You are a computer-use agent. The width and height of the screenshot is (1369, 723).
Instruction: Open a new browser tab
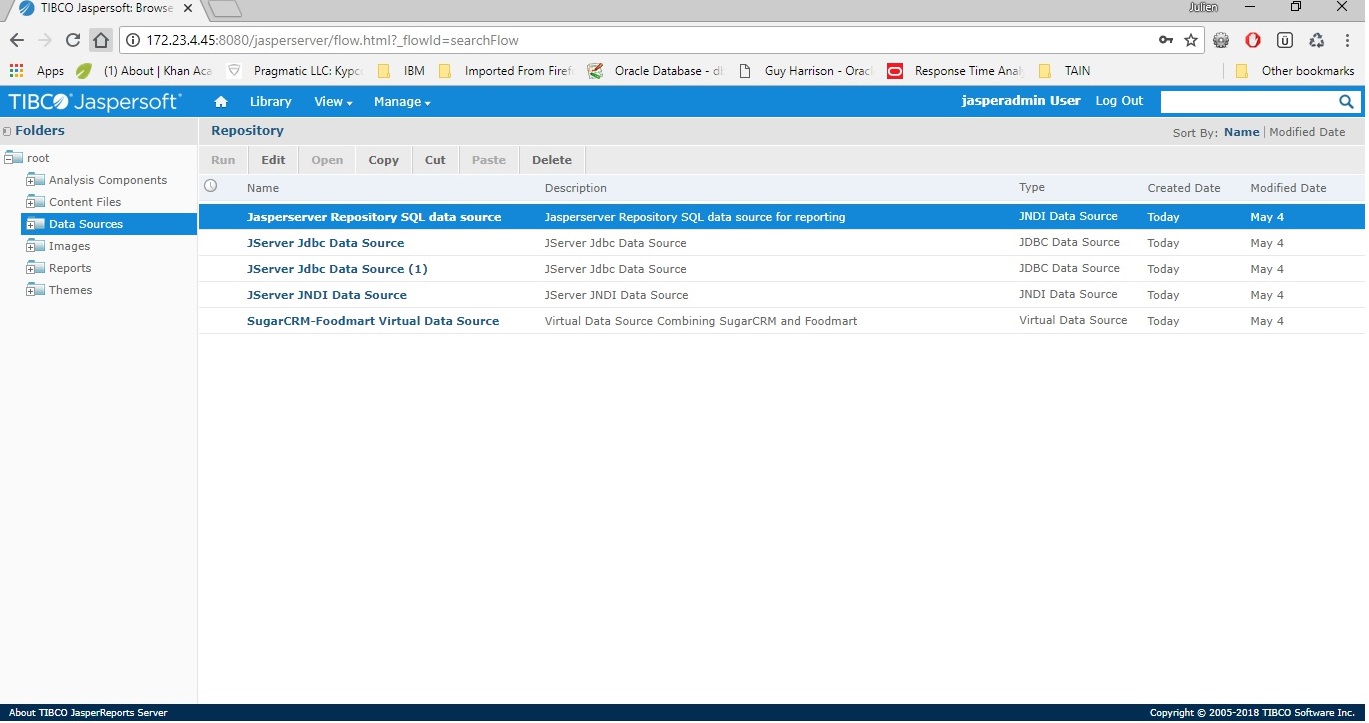click(x=225, y=9)
